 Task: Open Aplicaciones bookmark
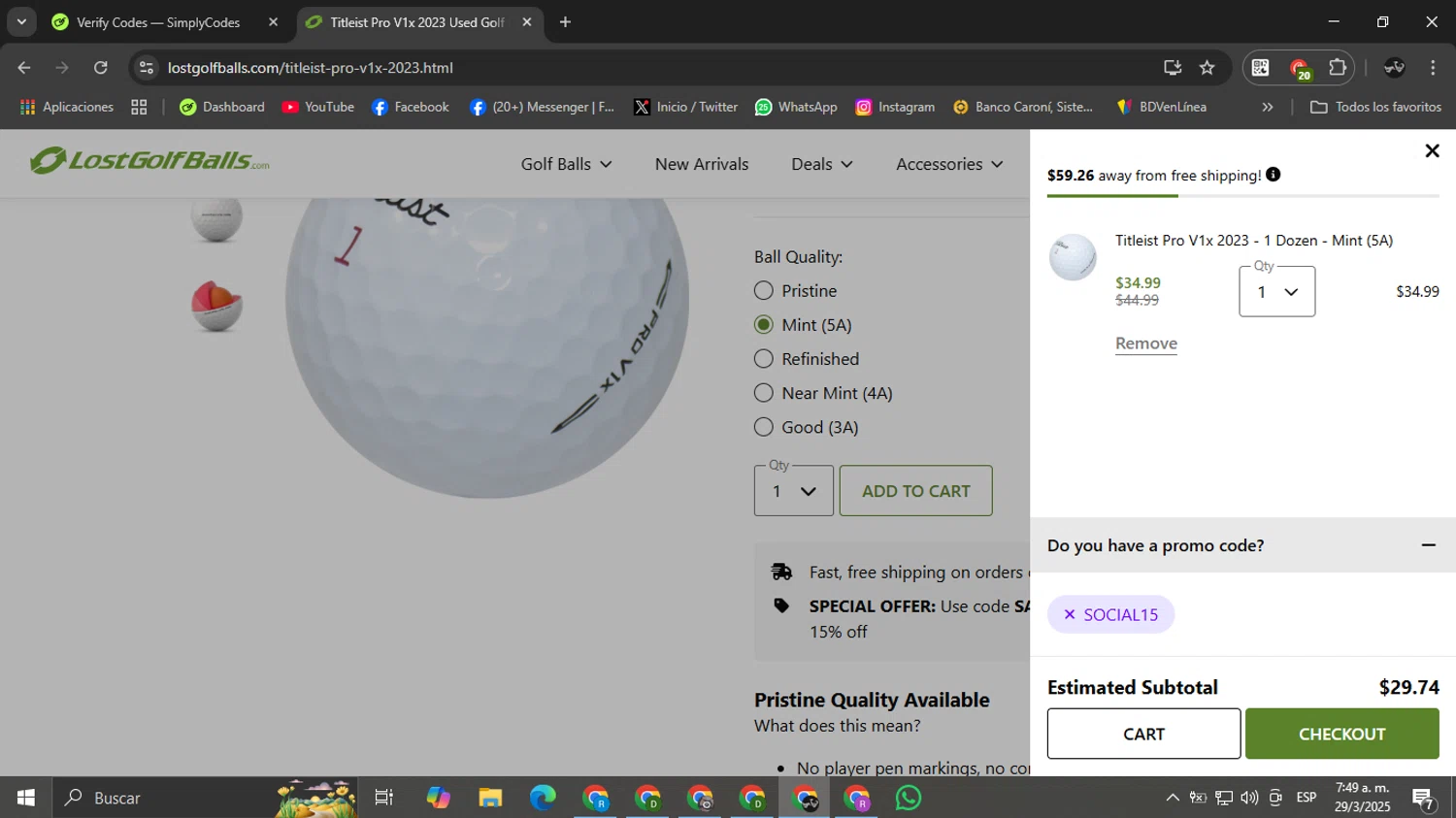[67, 107]
